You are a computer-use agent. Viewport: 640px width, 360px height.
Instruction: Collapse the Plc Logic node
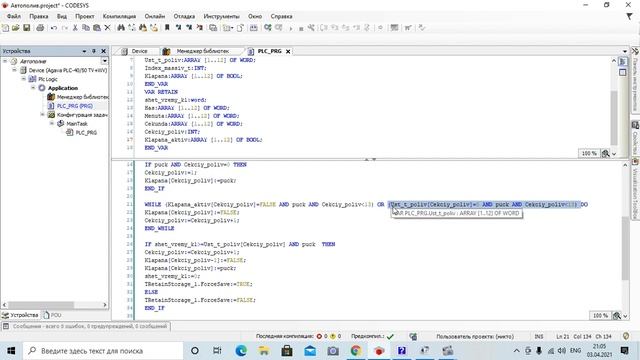point(24,79)
